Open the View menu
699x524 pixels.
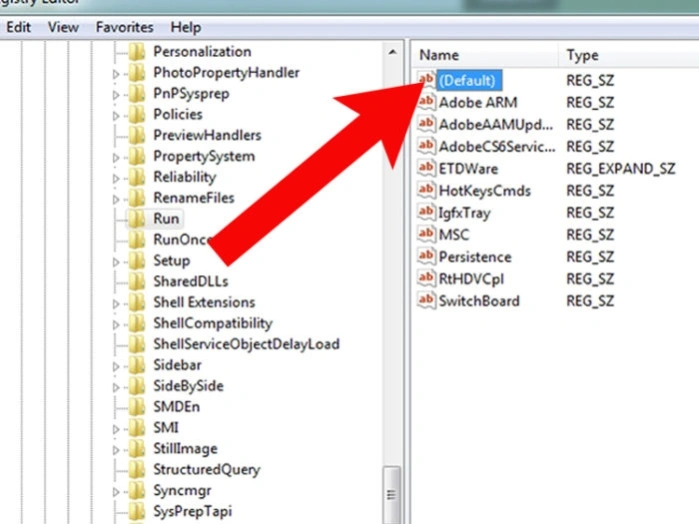(x=63, y=27)
